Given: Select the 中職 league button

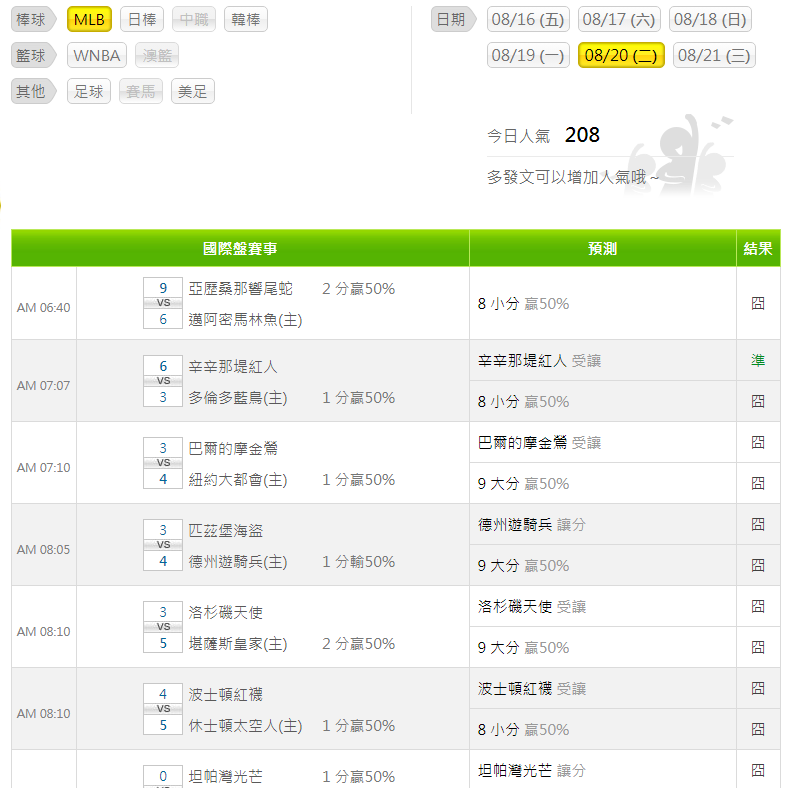Looking at the screenshot, I should pyautogui.click(x=194, y=20).
